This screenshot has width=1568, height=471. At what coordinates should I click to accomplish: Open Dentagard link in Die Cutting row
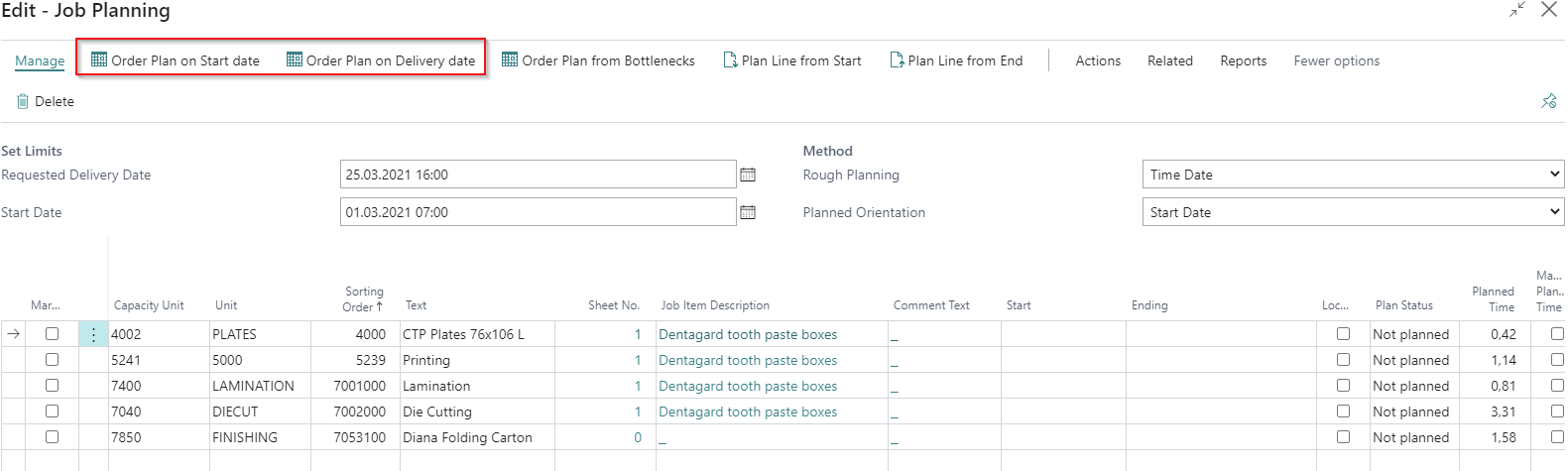748,412
